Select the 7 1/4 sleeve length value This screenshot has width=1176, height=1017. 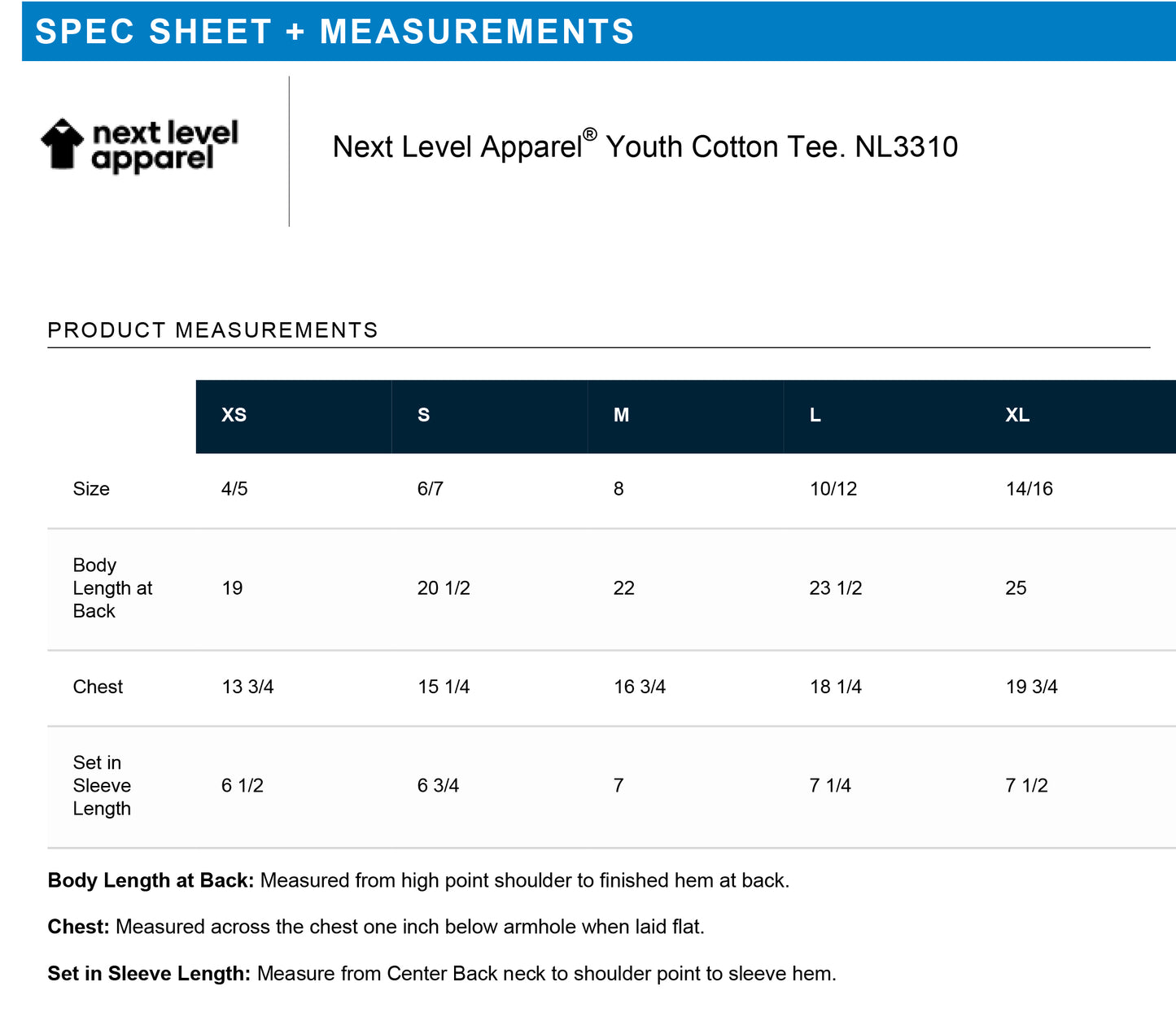pos(830,785)
